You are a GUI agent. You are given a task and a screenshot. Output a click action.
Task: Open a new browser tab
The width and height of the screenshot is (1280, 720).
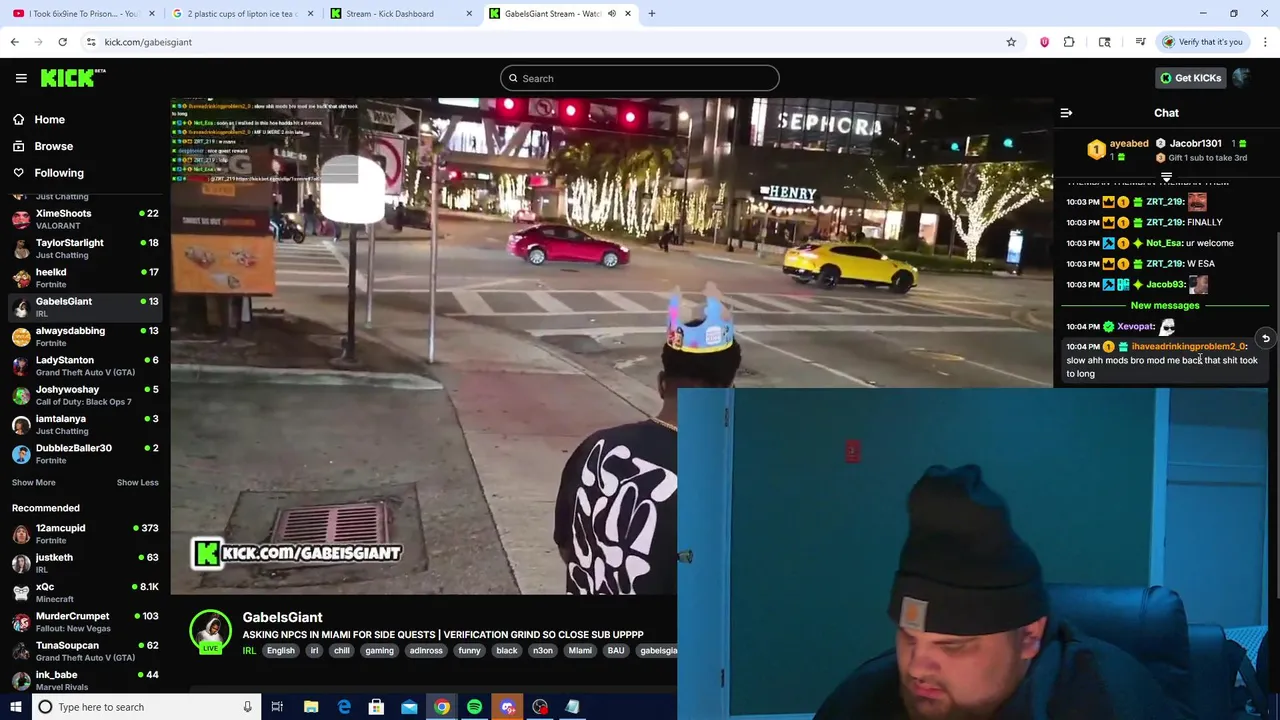click(x=651, y=14)
